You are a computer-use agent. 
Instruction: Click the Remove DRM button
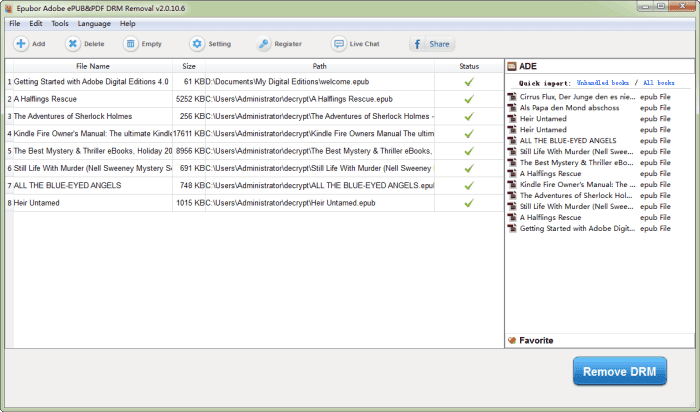pyautogui.click(x=620, y=371)
